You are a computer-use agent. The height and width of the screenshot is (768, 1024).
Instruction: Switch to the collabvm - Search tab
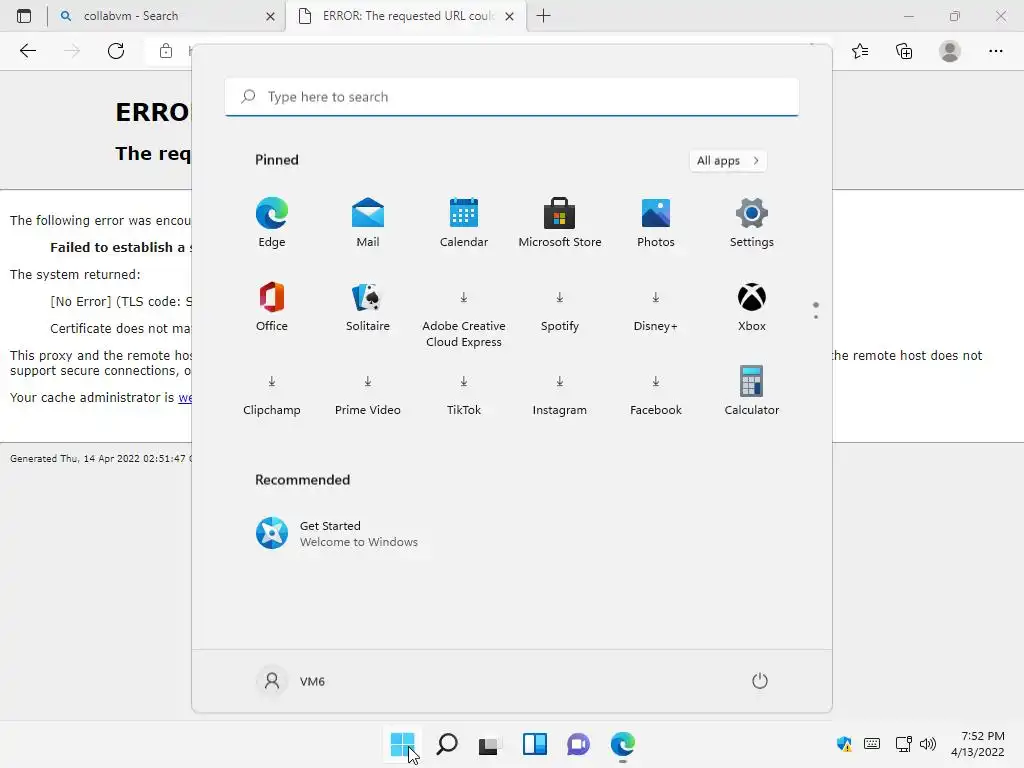(x=167, y=16)
